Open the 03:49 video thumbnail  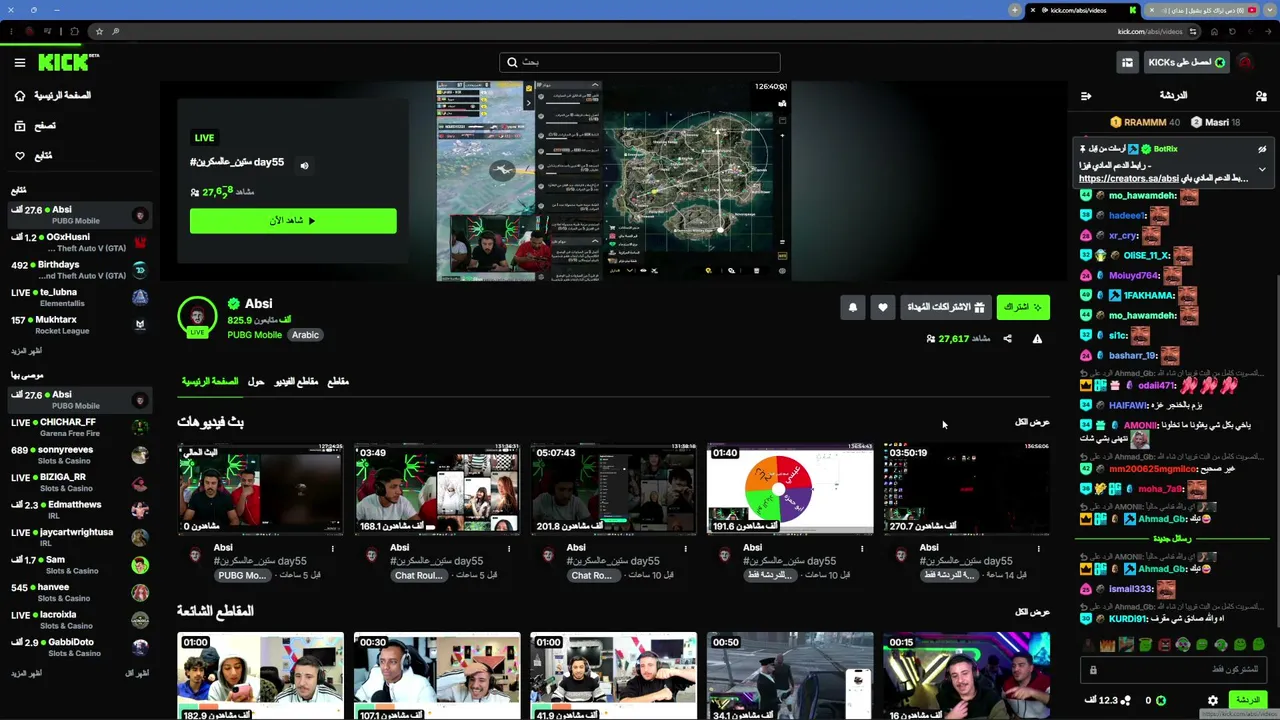point(437,490)
